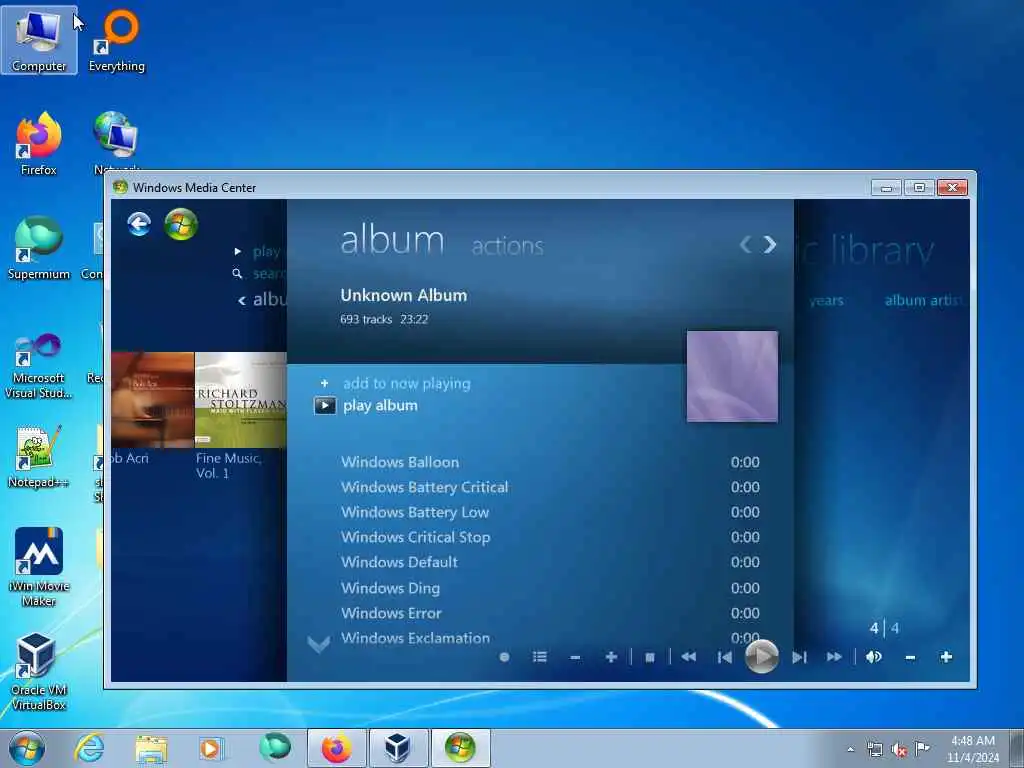
Task: Select track Windows Error
Action: (550, 613)
